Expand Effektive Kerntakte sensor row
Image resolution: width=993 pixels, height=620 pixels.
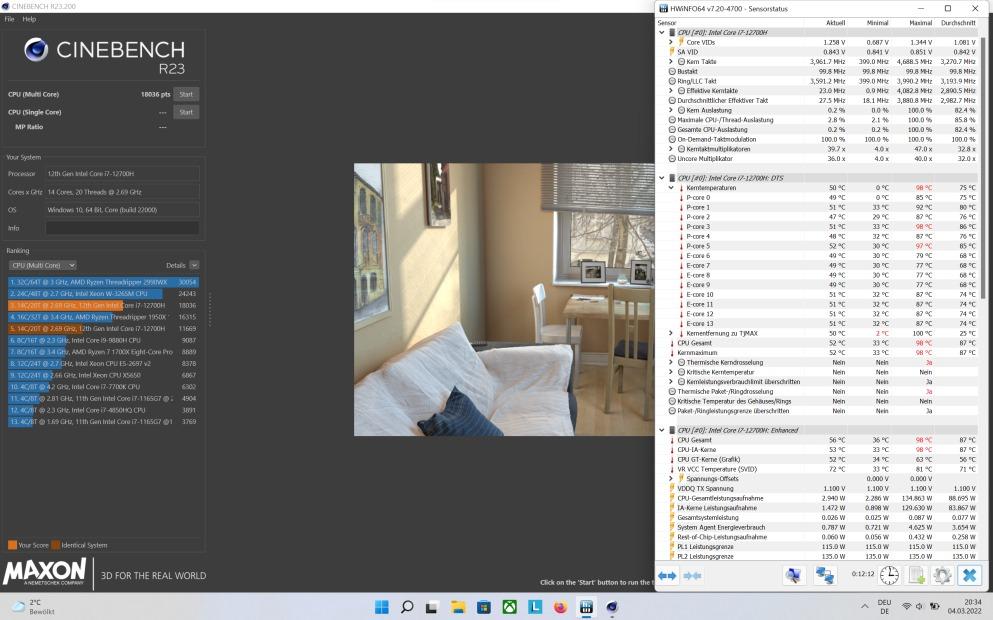point(671,91)
